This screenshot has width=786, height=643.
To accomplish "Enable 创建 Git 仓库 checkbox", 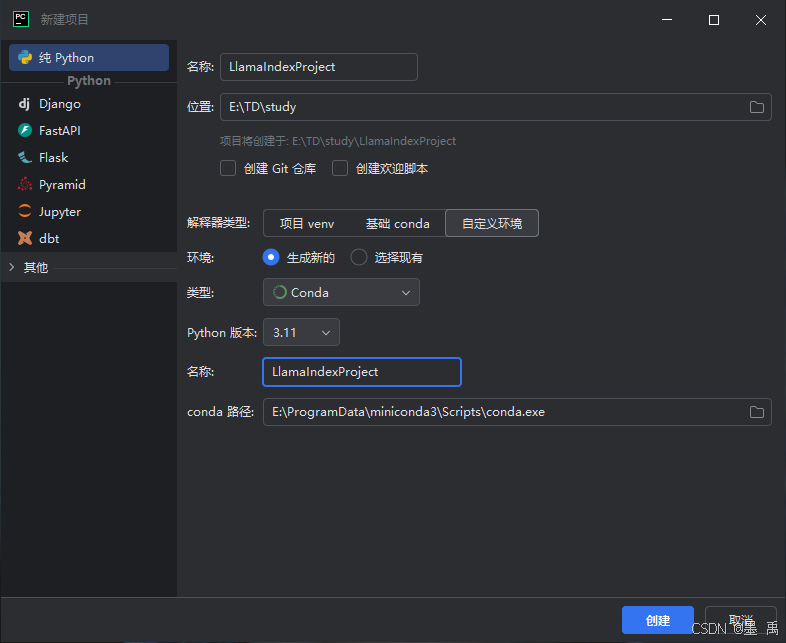I will (228, 168).
